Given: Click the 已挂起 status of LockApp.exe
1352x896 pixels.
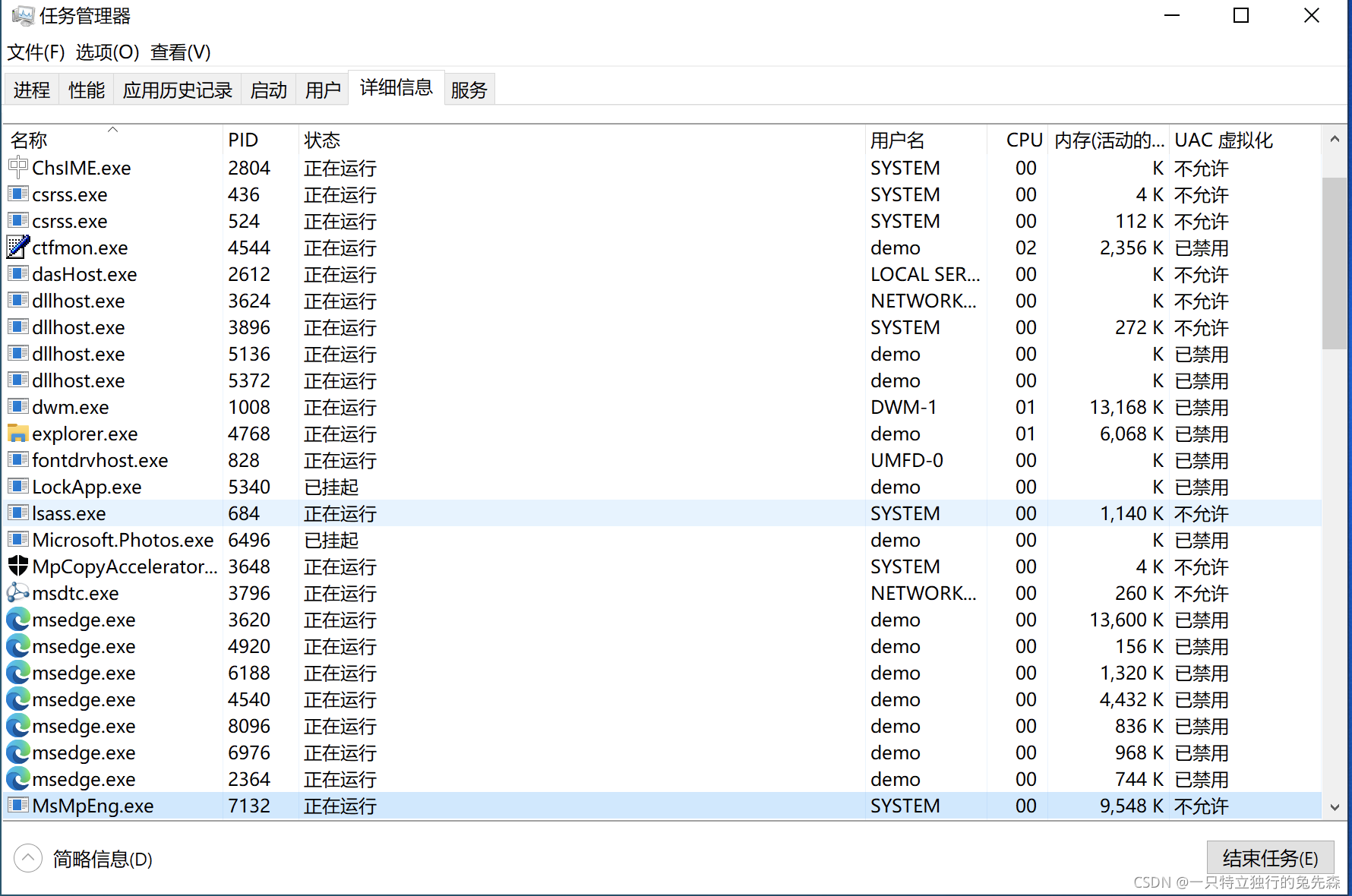Looking at the screenshot, I should coord(331,487).
